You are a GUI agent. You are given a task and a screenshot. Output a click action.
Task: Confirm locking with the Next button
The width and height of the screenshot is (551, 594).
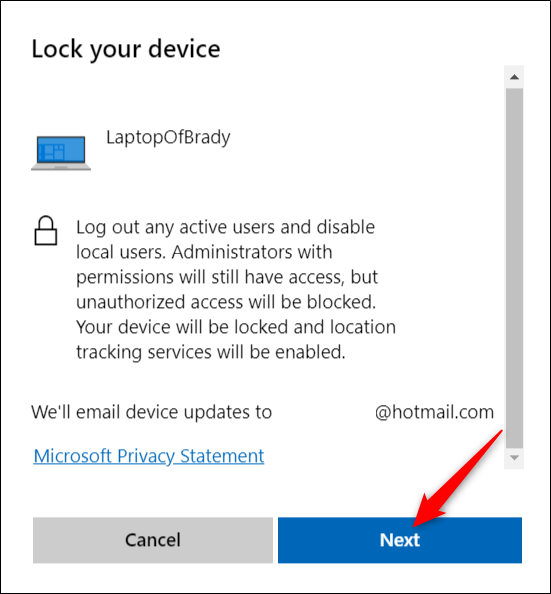coord(400,540)
